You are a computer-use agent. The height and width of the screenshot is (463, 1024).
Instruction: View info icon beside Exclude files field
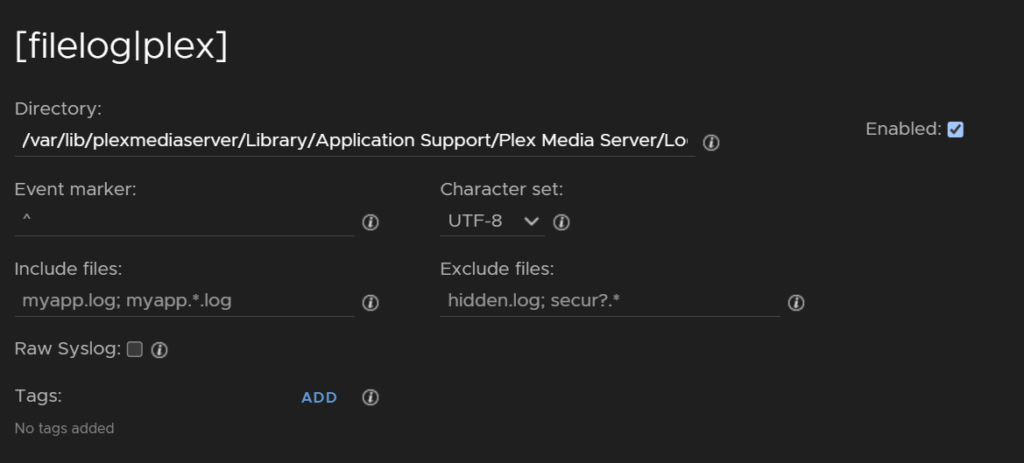click(x=795, y=303)
